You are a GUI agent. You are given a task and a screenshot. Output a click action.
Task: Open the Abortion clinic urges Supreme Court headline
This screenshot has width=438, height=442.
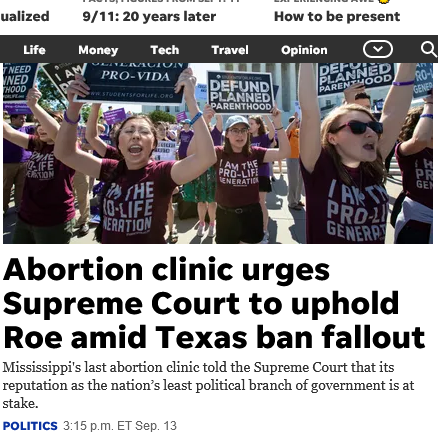[214, 303]
